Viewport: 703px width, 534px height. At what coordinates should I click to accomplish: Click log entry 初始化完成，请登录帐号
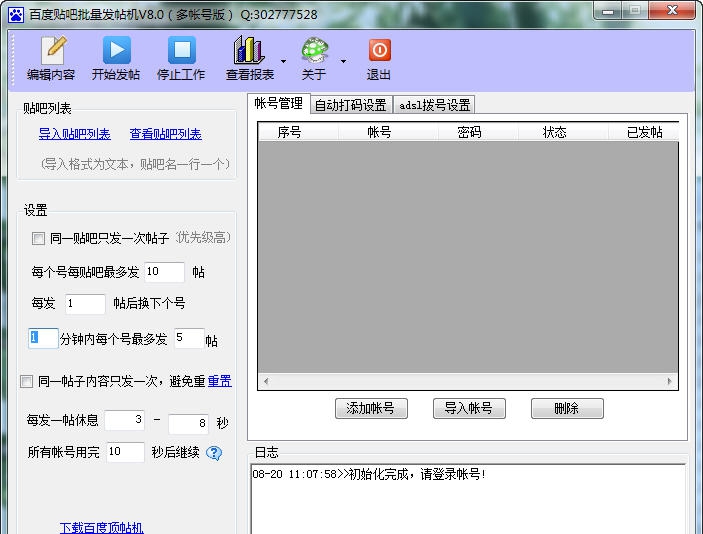click(x=369, y=474)
